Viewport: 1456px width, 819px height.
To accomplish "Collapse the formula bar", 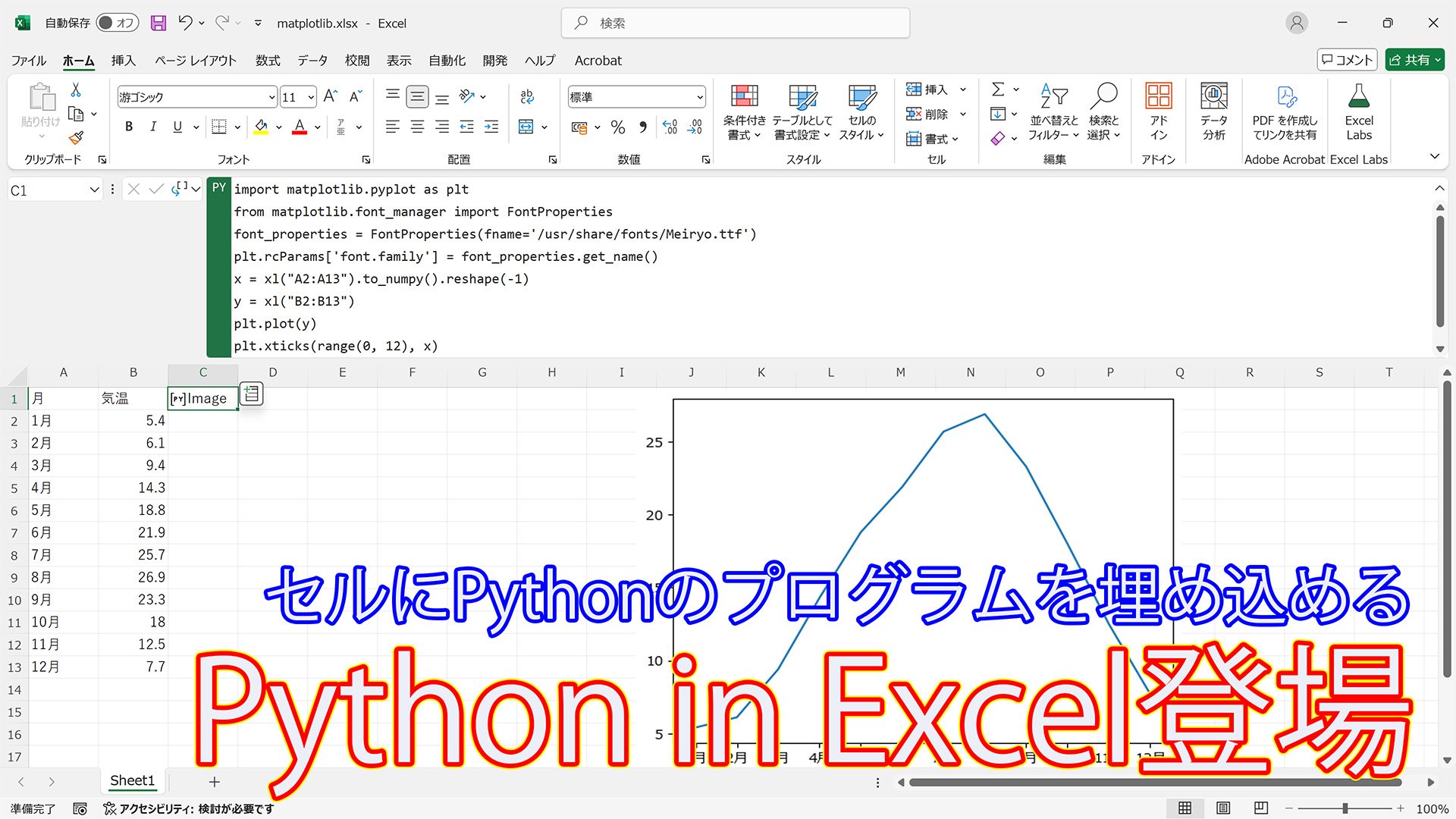I will click(1439, 188).
